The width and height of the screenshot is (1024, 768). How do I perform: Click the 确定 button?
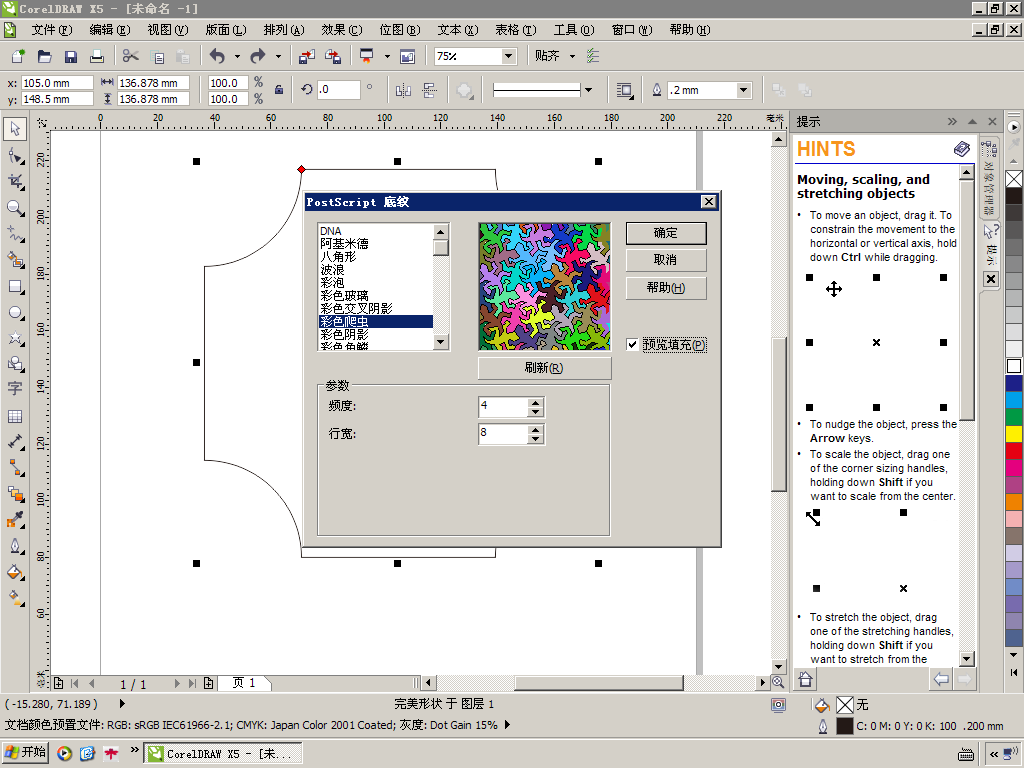coord(665,233)
